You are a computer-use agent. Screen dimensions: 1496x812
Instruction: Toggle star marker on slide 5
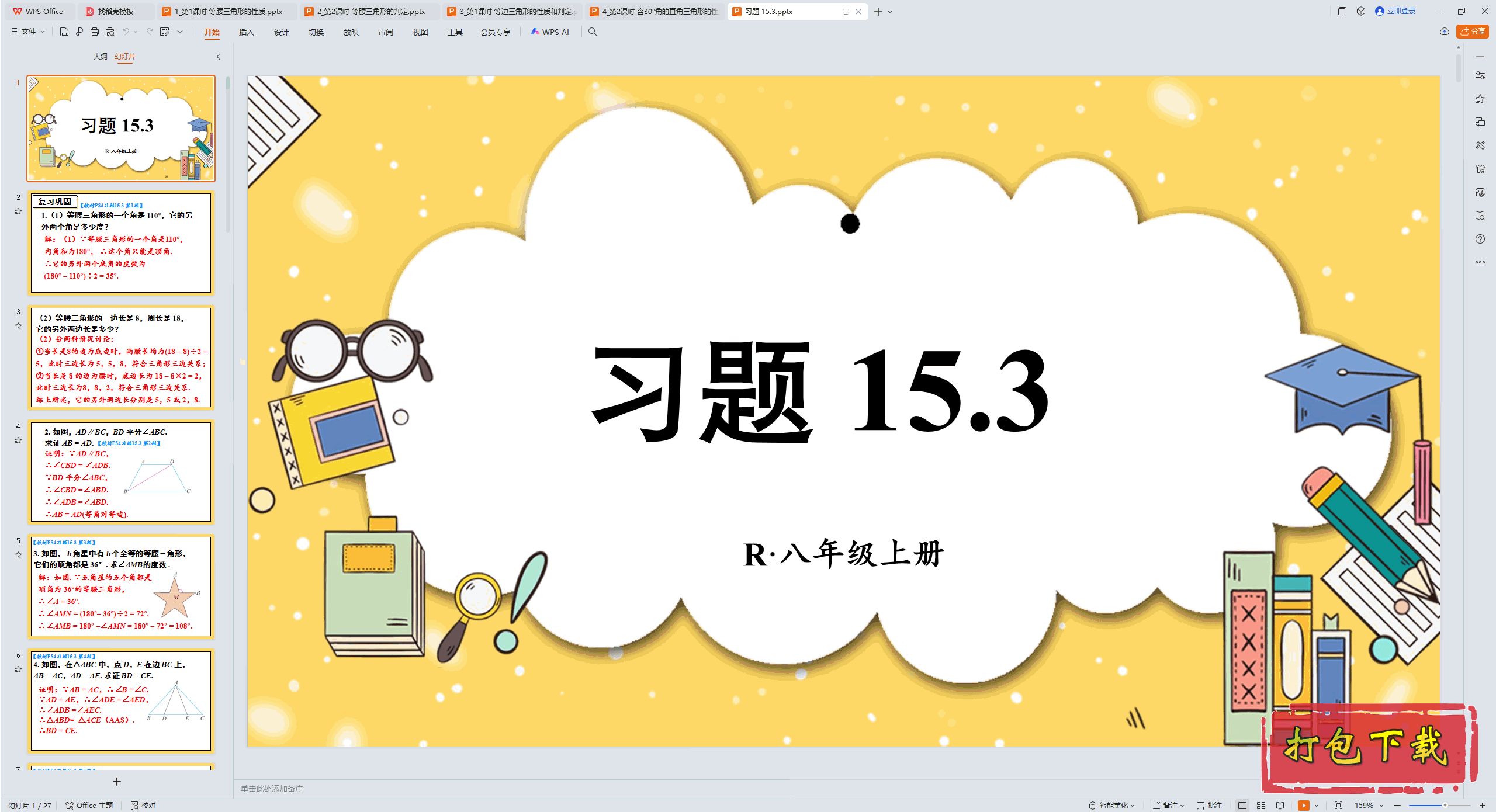[x=18, y=555]
